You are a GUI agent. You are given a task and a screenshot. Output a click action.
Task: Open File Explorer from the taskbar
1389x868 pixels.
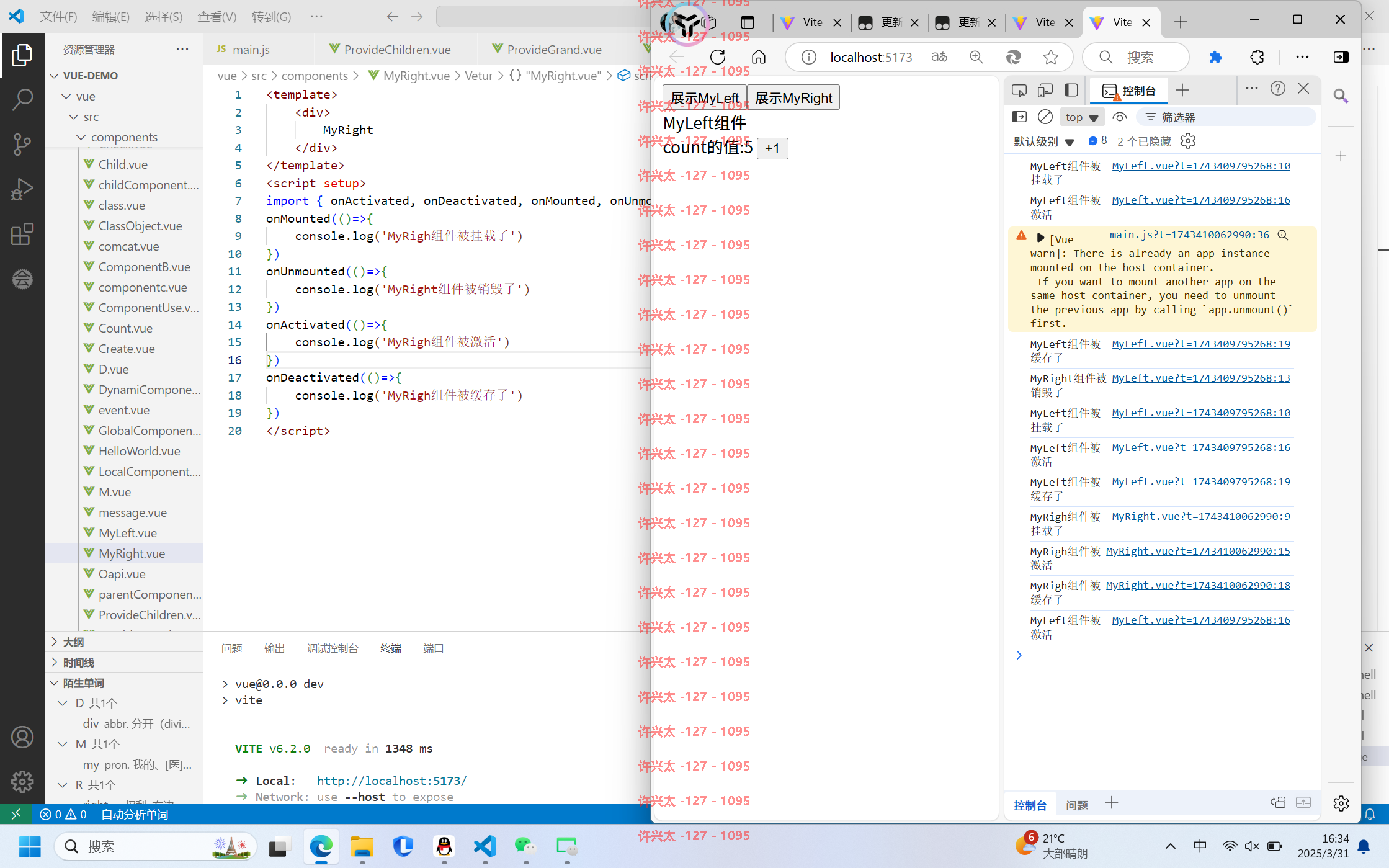pos(362,846)
